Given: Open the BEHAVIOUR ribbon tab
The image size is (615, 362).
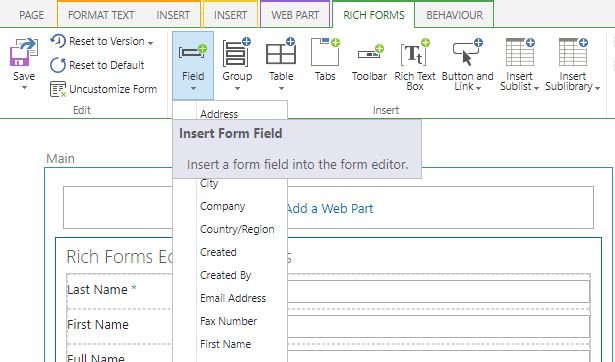Looking at the screenshot, I should click(455, 15).
